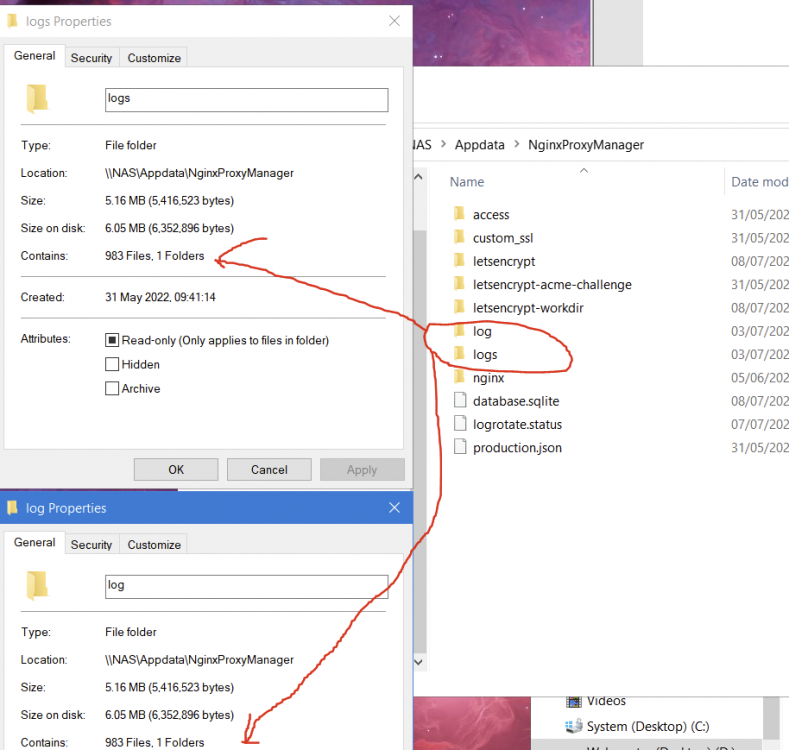The height and width of the screenshot is (750, 789).
Task: Select the access folder name
Action: coord(491,215)
